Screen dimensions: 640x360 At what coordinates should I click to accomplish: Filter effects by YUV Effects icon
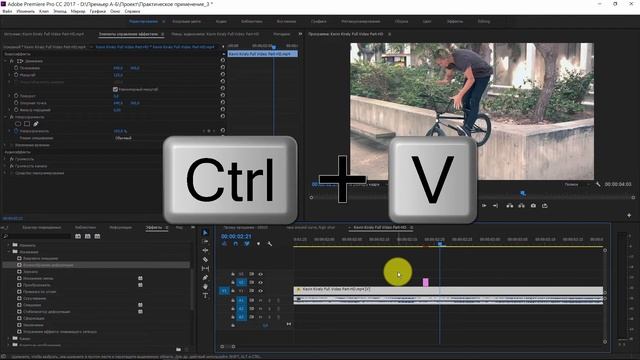(x=97, y=236)
